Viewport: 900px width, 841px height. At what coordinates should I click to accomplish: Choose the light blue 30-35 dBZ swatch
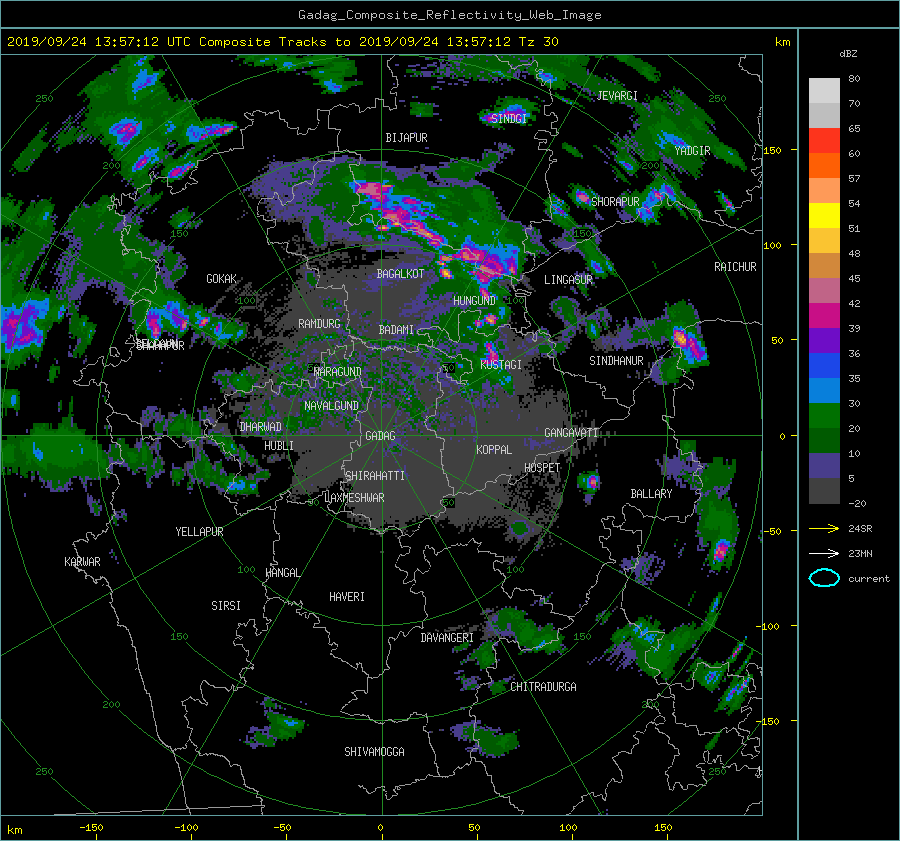coord(824,390)
